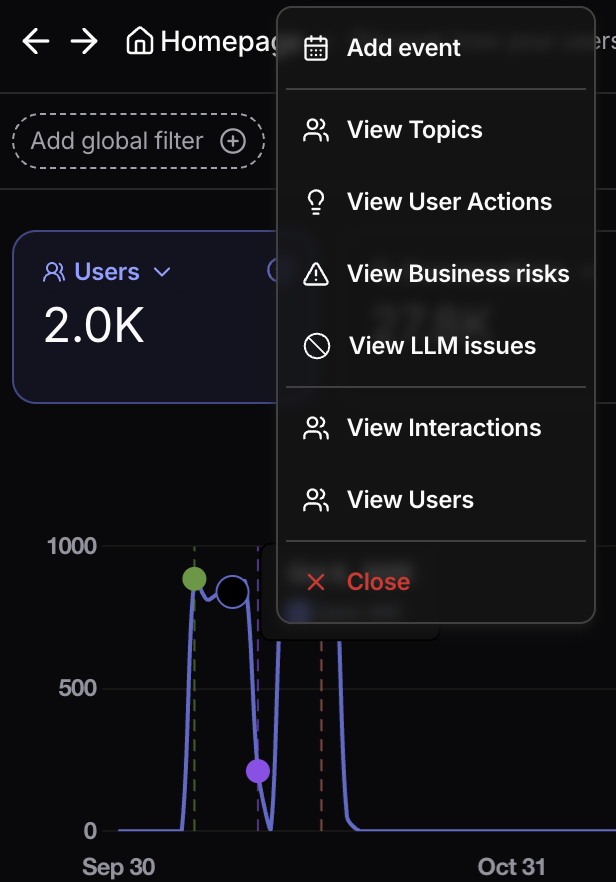This screenshot has height=882, width=616.
Task: Choose View Business risks from the menu
Action: pyautogui.click(x=457, y=274)
